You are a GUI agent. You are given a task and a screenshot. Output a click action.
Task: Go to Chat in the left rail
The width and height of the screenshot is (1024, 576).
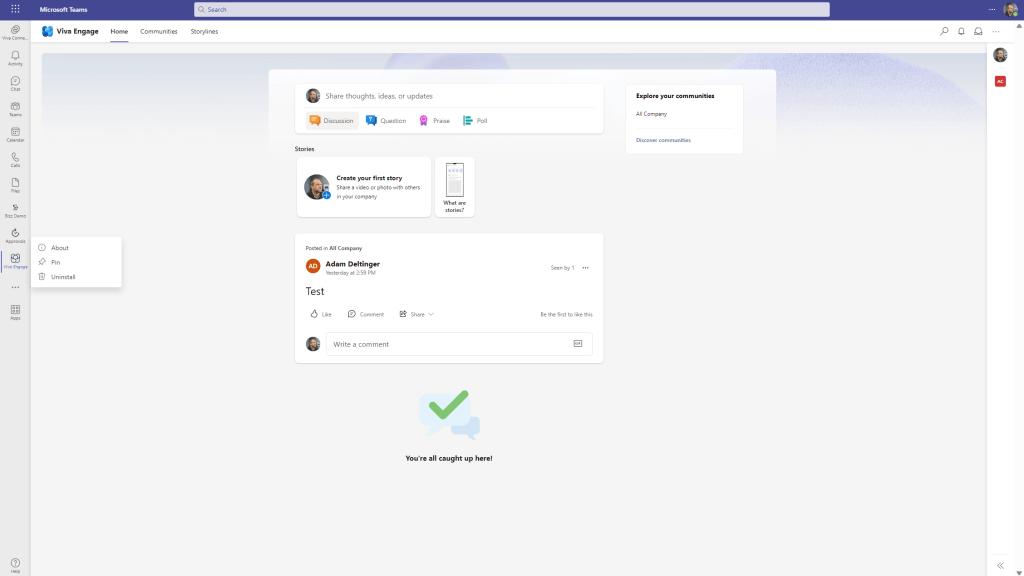tap(15, 83)
